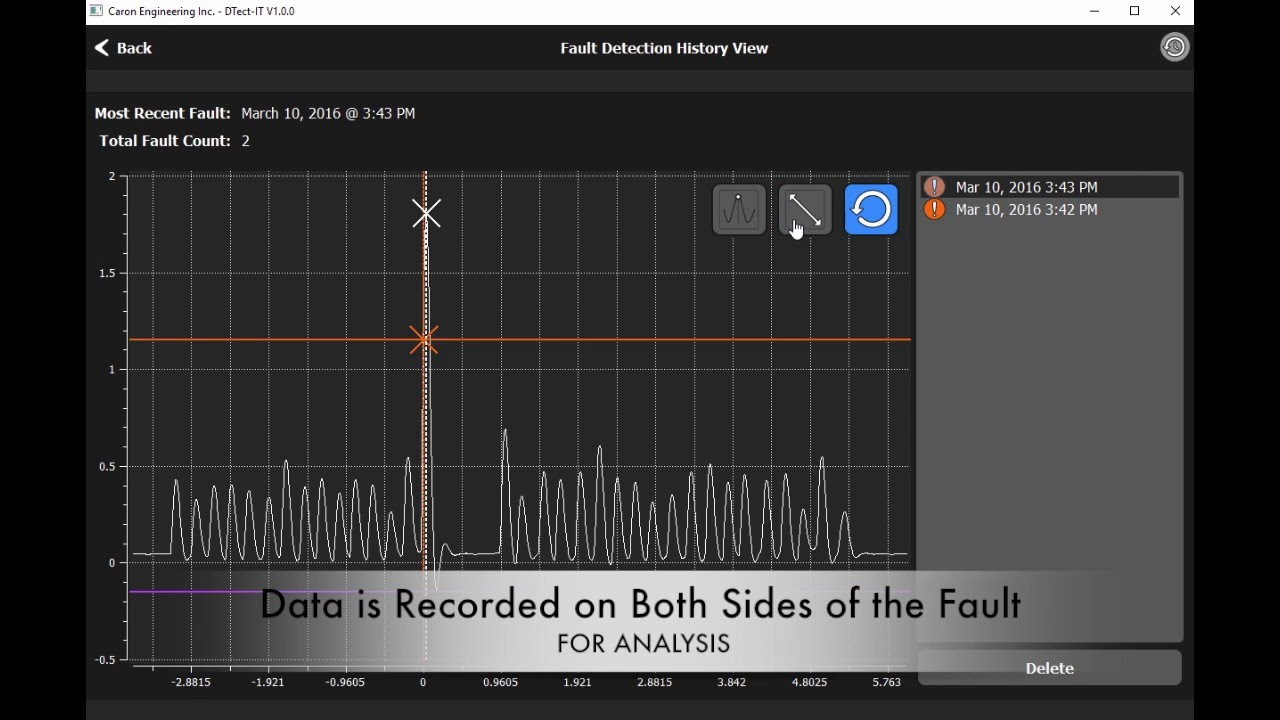Click the white X peak marker
Screen dimensions: 1280x720
point(426,213)
